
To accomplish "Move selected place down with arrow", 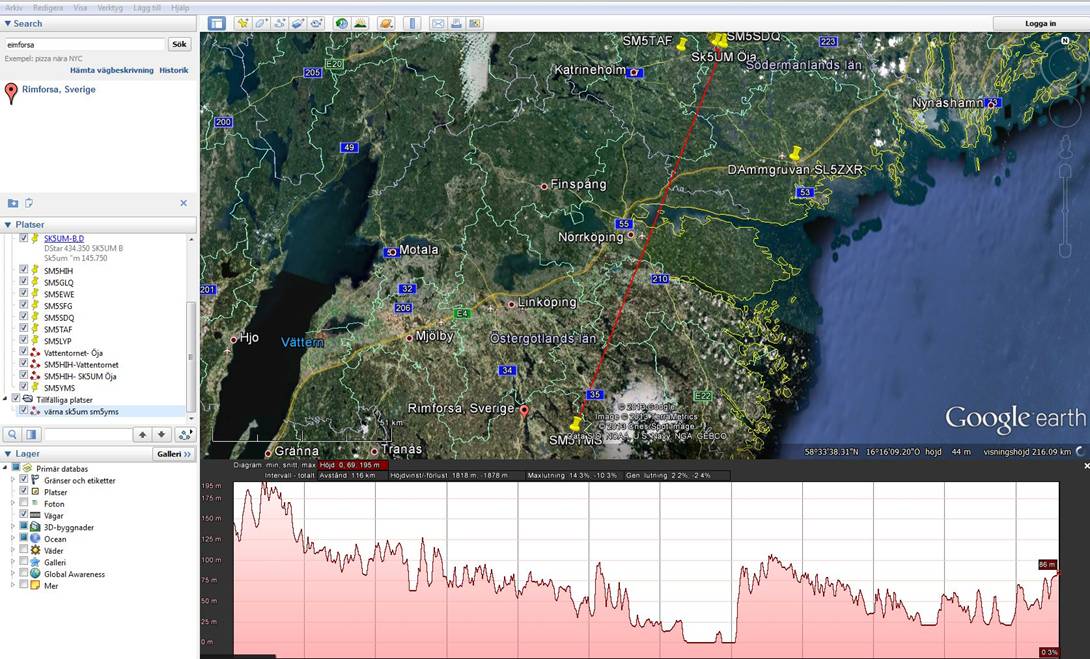I will click(161, 434).
